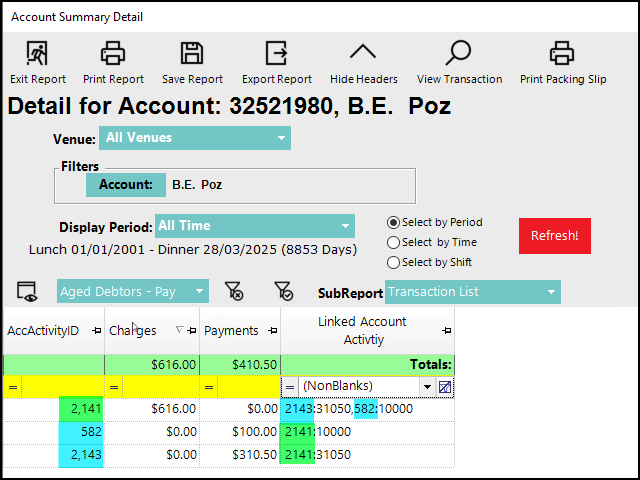This screenshot has width=640, height=480.
Task: Click the Account filter button
Action: 125,185
